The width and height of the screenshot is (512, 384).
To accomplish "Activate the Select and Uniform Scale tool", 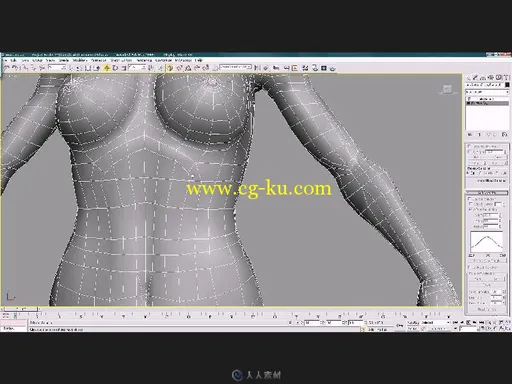I will [x=123, y=68].
